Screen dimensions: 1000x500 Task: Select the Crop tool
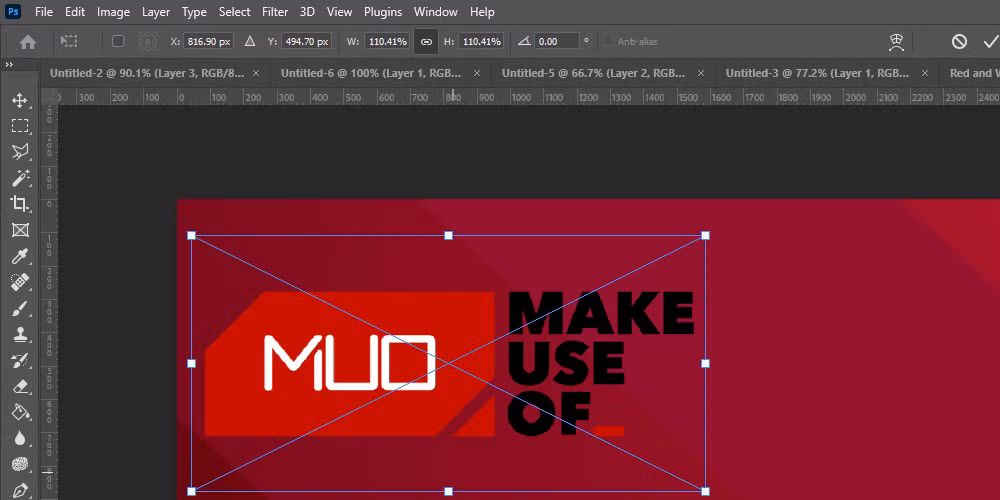(20, 204)
